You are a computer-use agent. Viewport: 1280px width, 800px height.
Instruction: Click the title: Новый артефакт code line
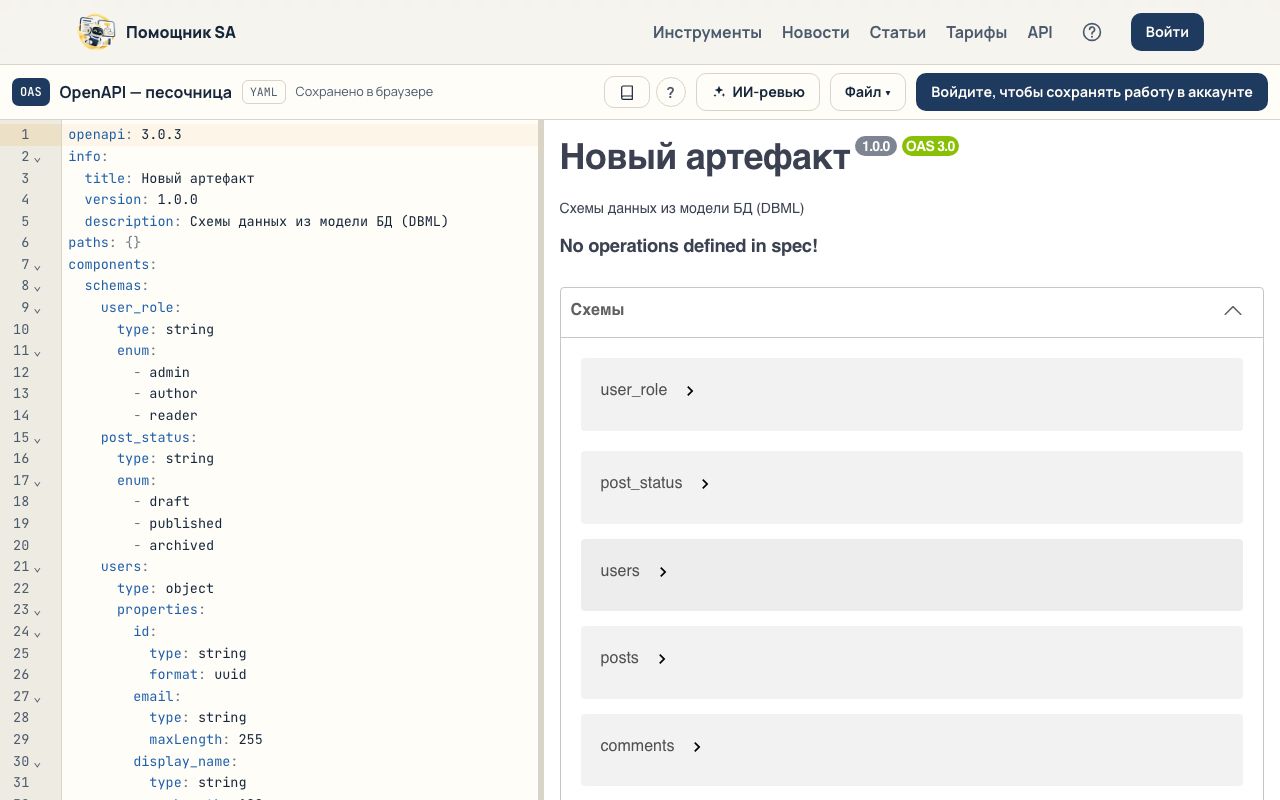(169, 178)
